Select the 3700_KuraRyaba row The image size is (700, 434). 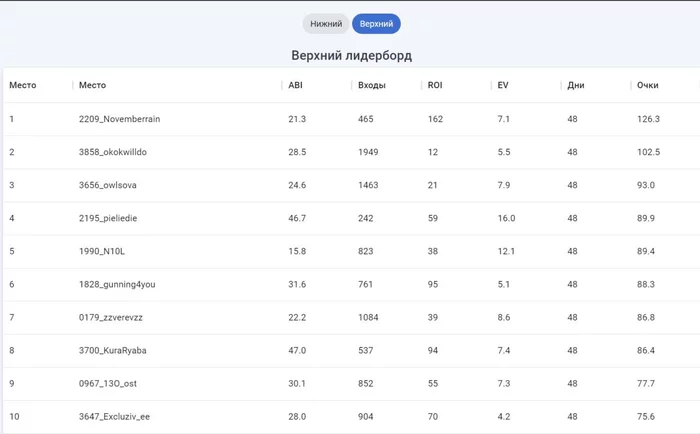[351, 351]
